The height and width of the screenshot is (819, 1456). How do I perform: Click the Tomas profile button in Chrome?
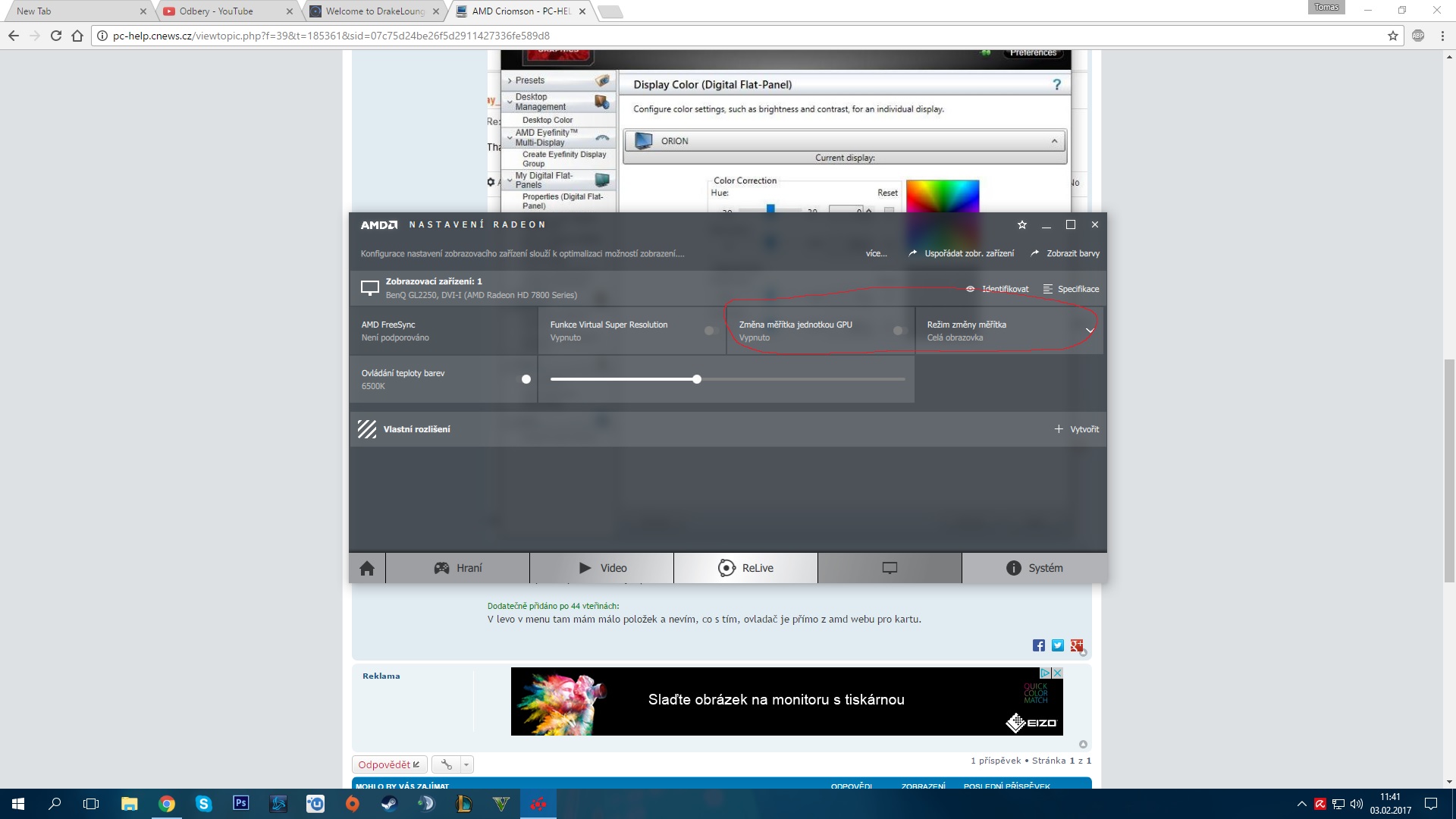(1326, 7)
